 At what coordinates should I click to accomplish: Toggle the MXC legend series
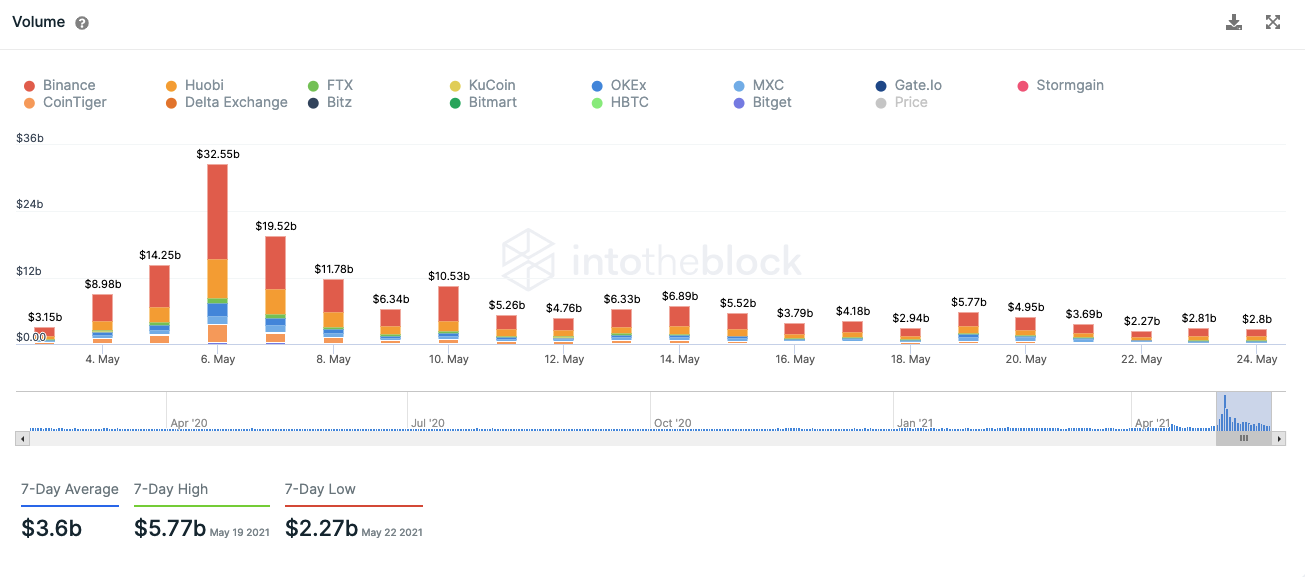(x=758, y=85)
